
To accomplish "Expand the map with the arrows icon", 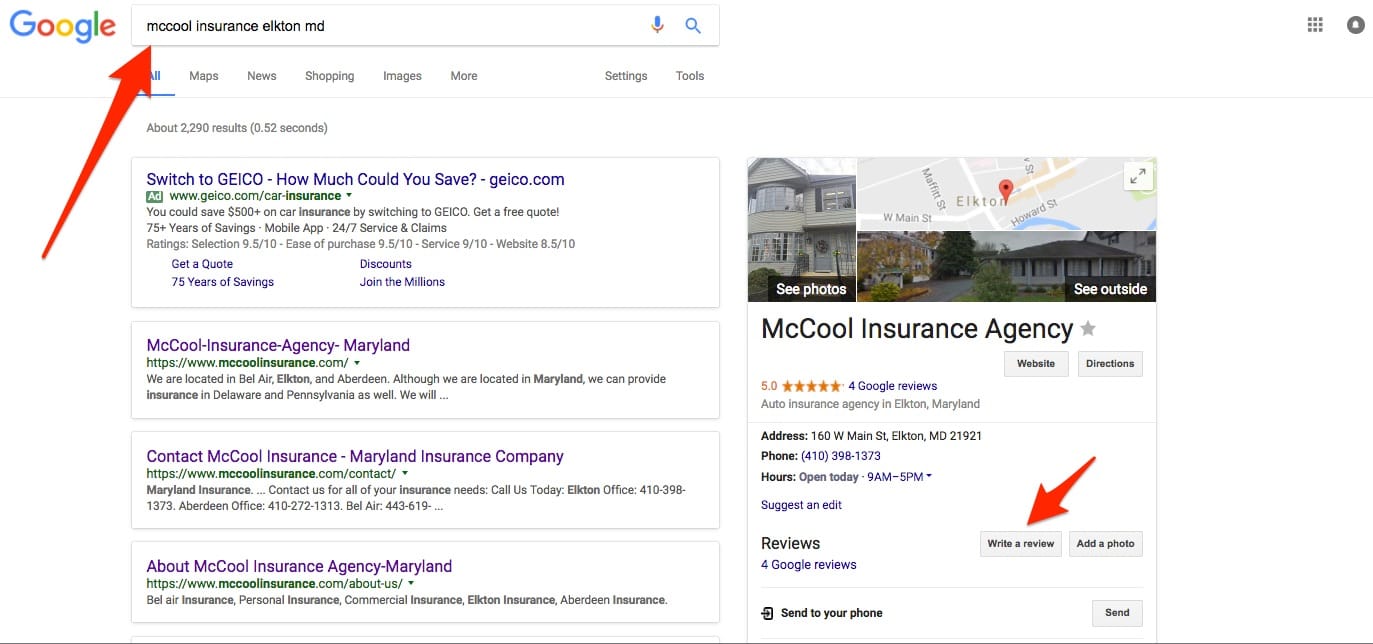I will [1137, 176].
